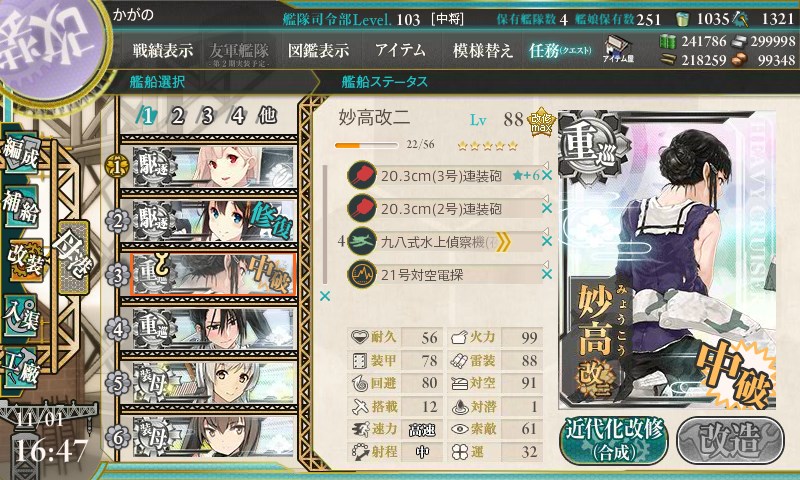Remove all equipment with the lower teal X
The width and height of the screenshot is (800, 480).
point(324,296)
